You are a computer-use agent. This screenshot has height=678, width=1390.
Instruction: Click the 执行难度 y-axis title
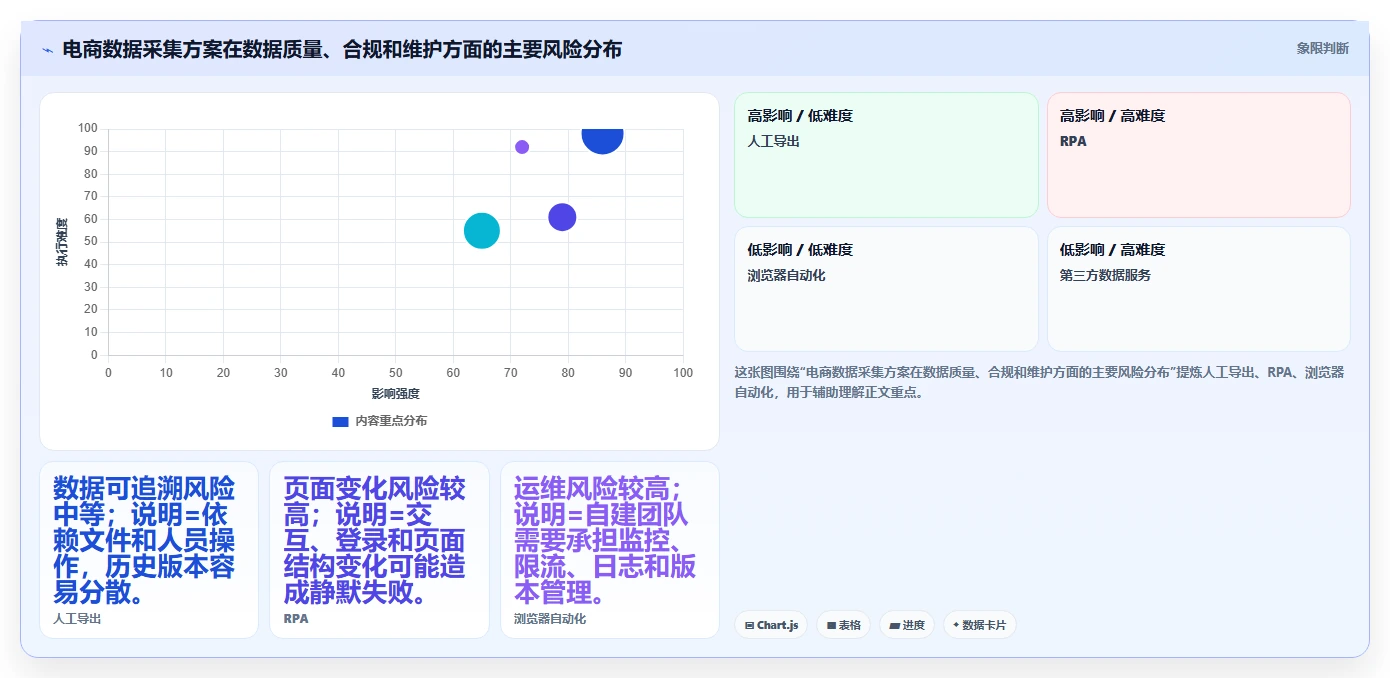(x=62, y=242)
